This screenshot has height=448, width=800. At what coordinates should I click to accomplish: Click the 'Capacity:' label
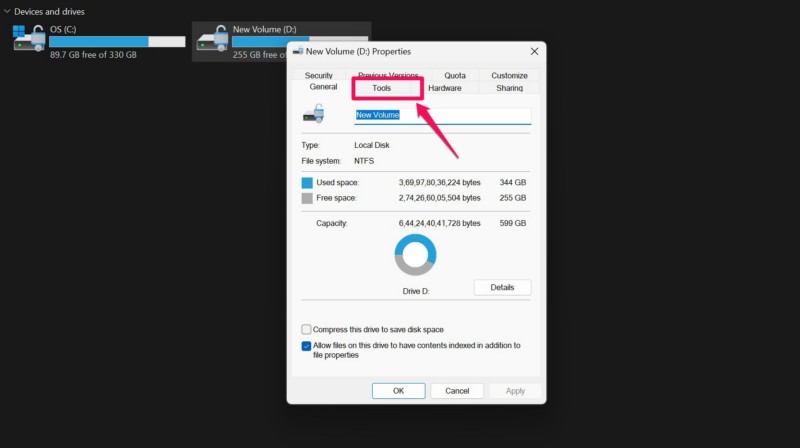coord(332,223)
